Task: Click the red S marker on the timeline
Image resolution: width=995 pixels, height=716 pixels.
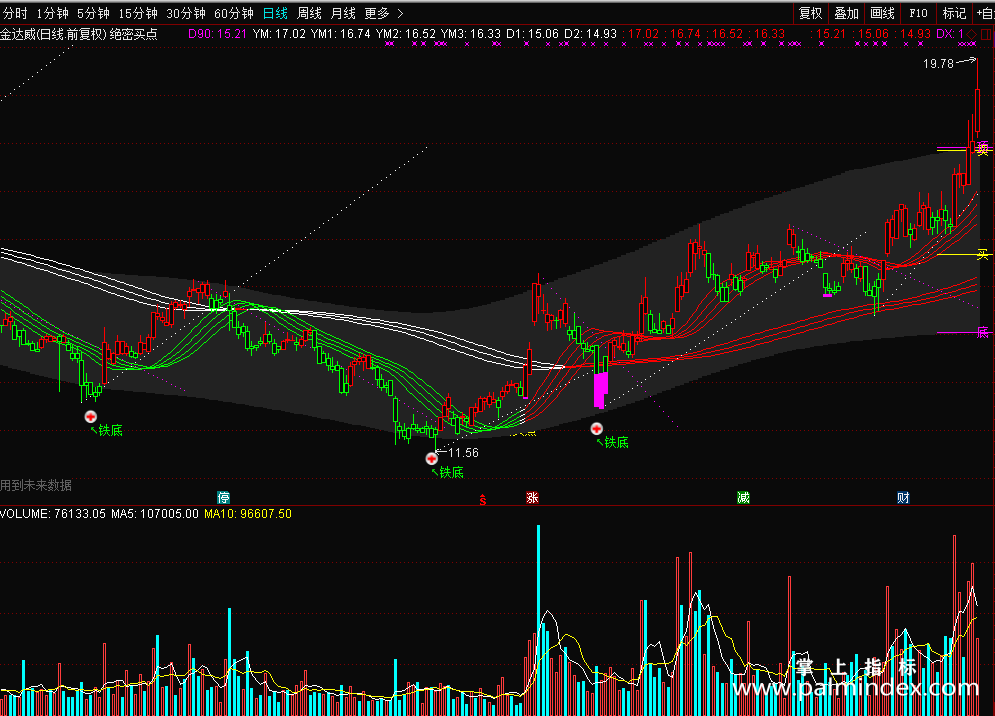Action: point(483,500)
